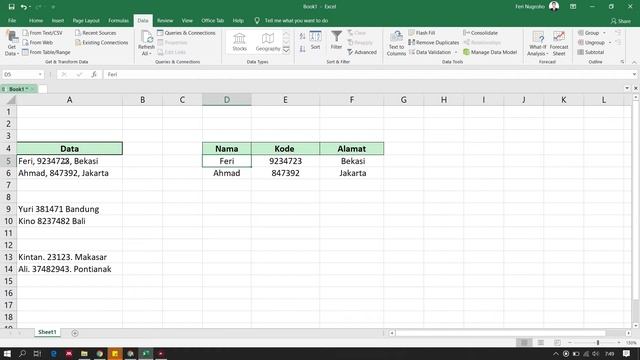Open Existing Connections
Image resolution: width=640 pixels, height=360 pixels.
click(102, 42)
